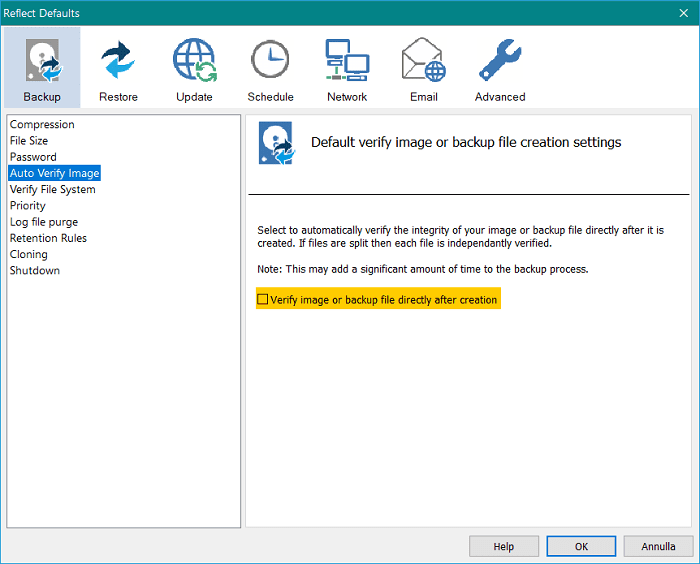Click the backup disk icon beside heading
The width and height of the screenshot is (700, 564).
[x=276, y=143]
